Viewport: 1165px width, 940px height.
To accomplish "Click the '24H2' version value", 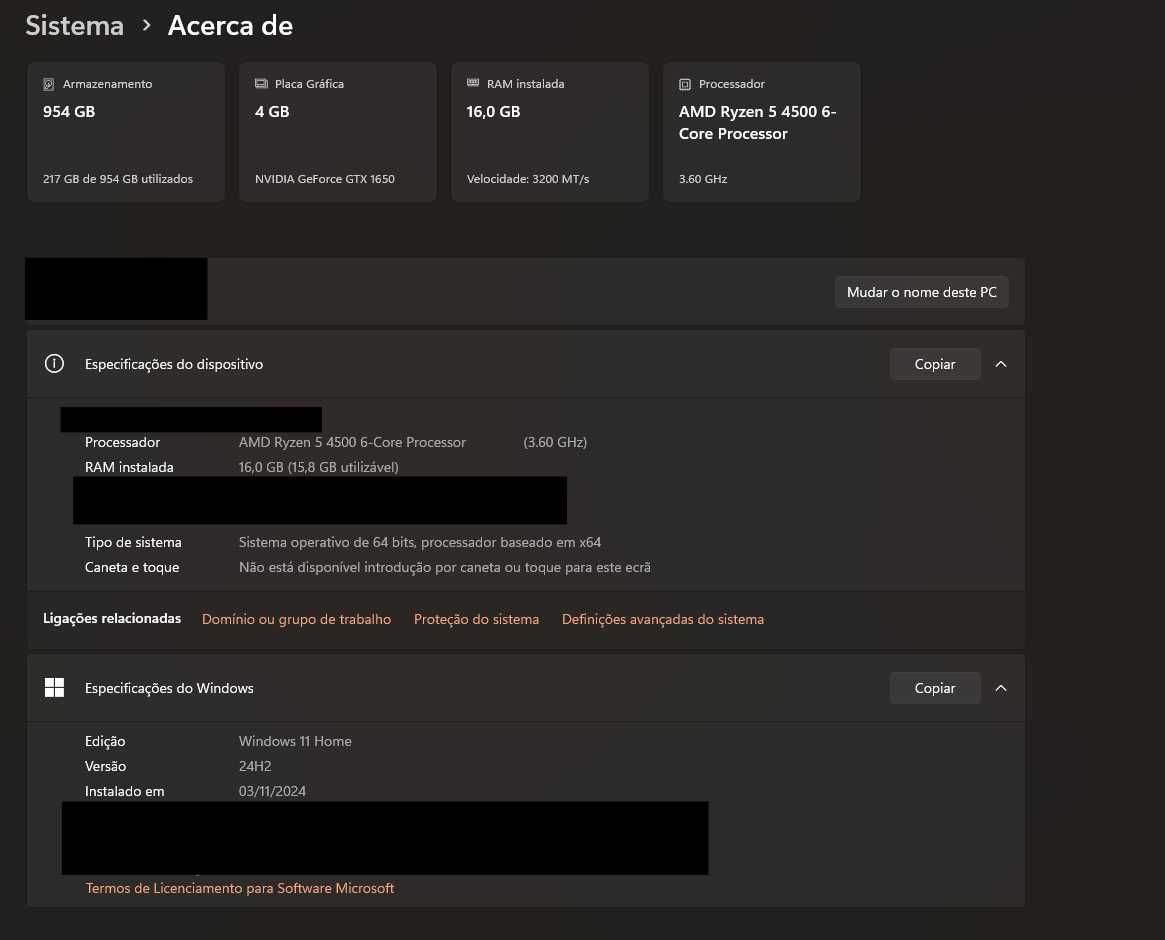I will pyautogui.click(x=255, y=766).
